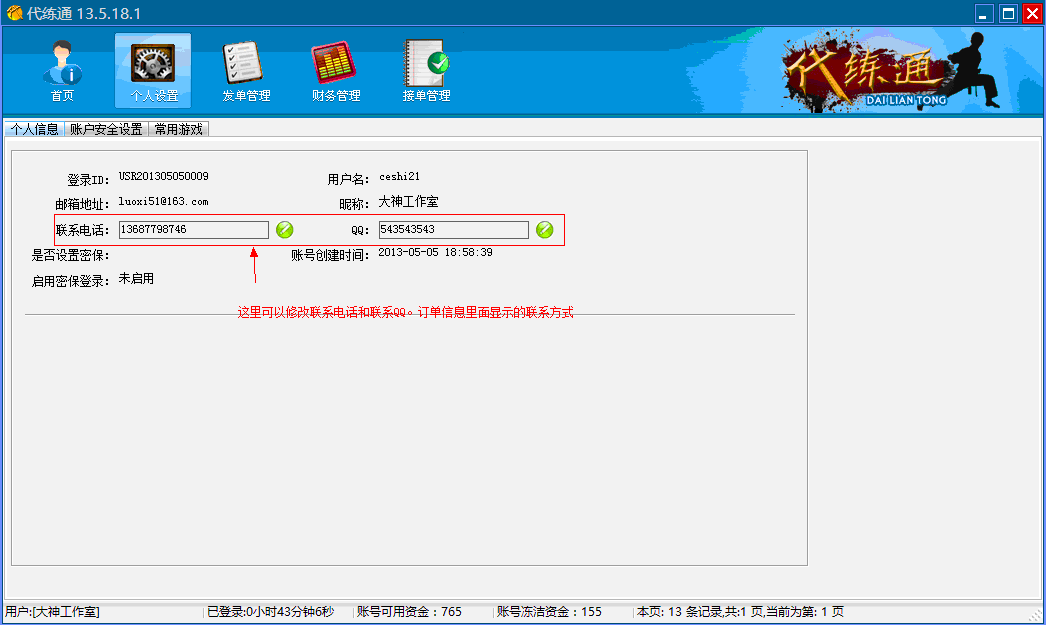This screenshot has height=625, width=1046.
Task: Click the 账号冻结资金 frozen funds text
Action: click(550, 611)
